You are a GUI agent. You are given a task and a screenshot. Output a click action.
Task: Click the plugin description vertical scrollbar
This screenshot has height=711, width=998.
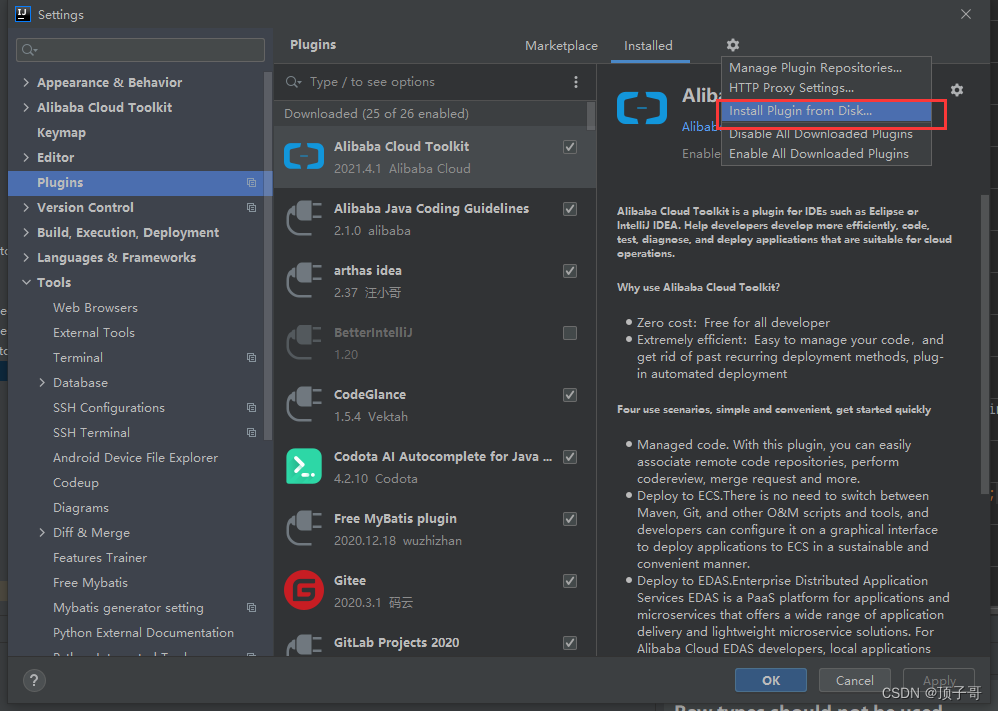coord(986,344)
